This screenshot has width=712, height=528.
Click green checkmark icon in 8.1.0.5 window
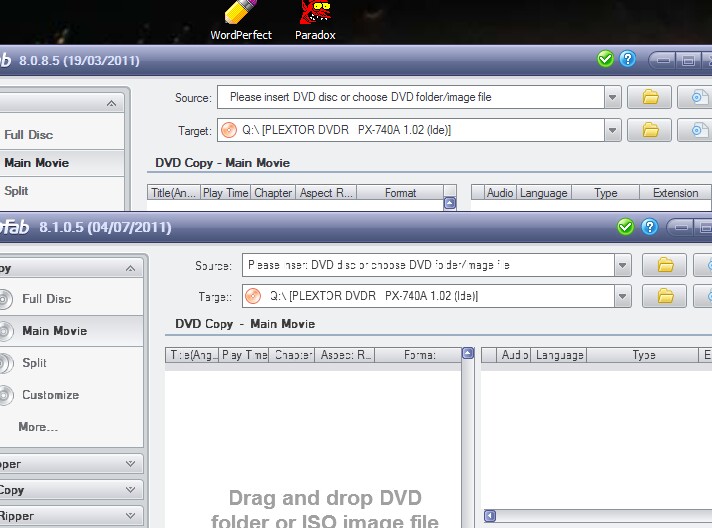625,227
